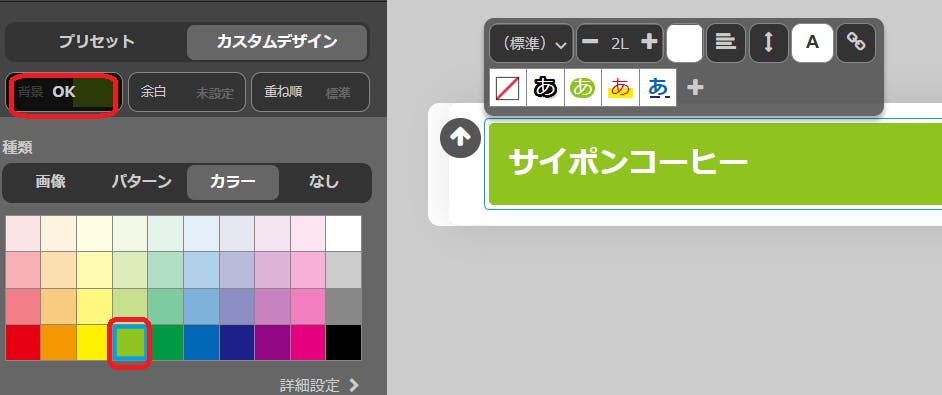Pick the medium gray color swatch
942x395 pixels.
coord(344,307)
